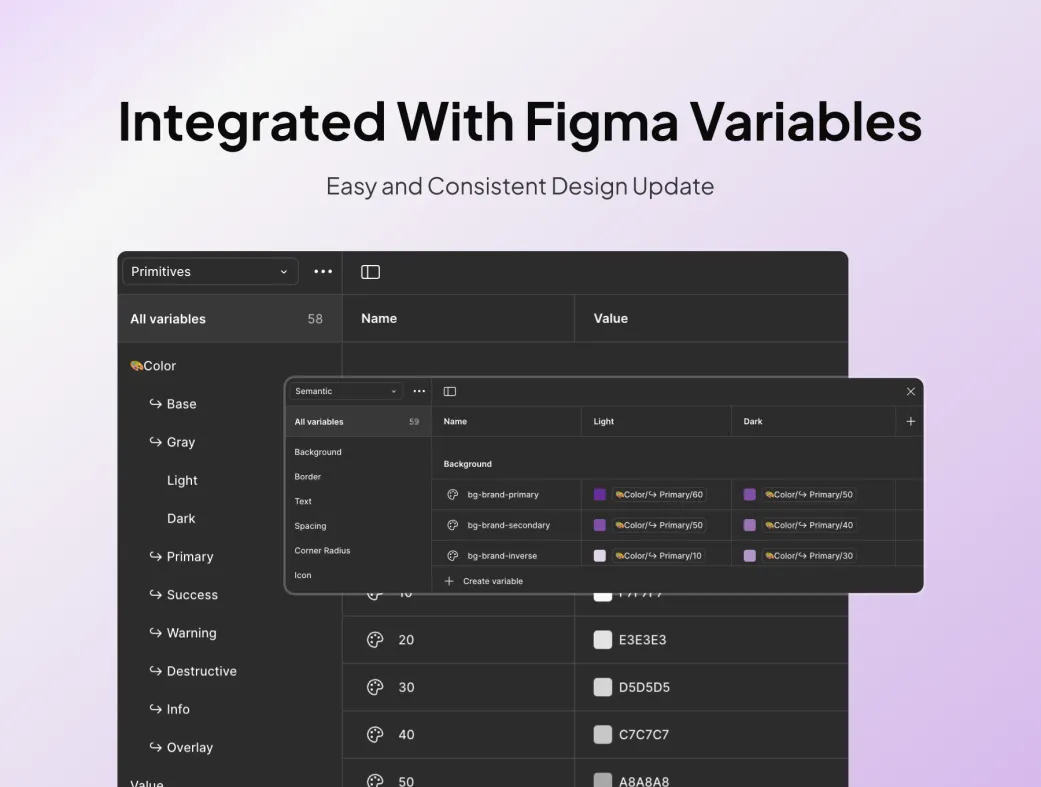
Task: Select Corner Radius in Semantic sidebar
Action: [322, 550]
